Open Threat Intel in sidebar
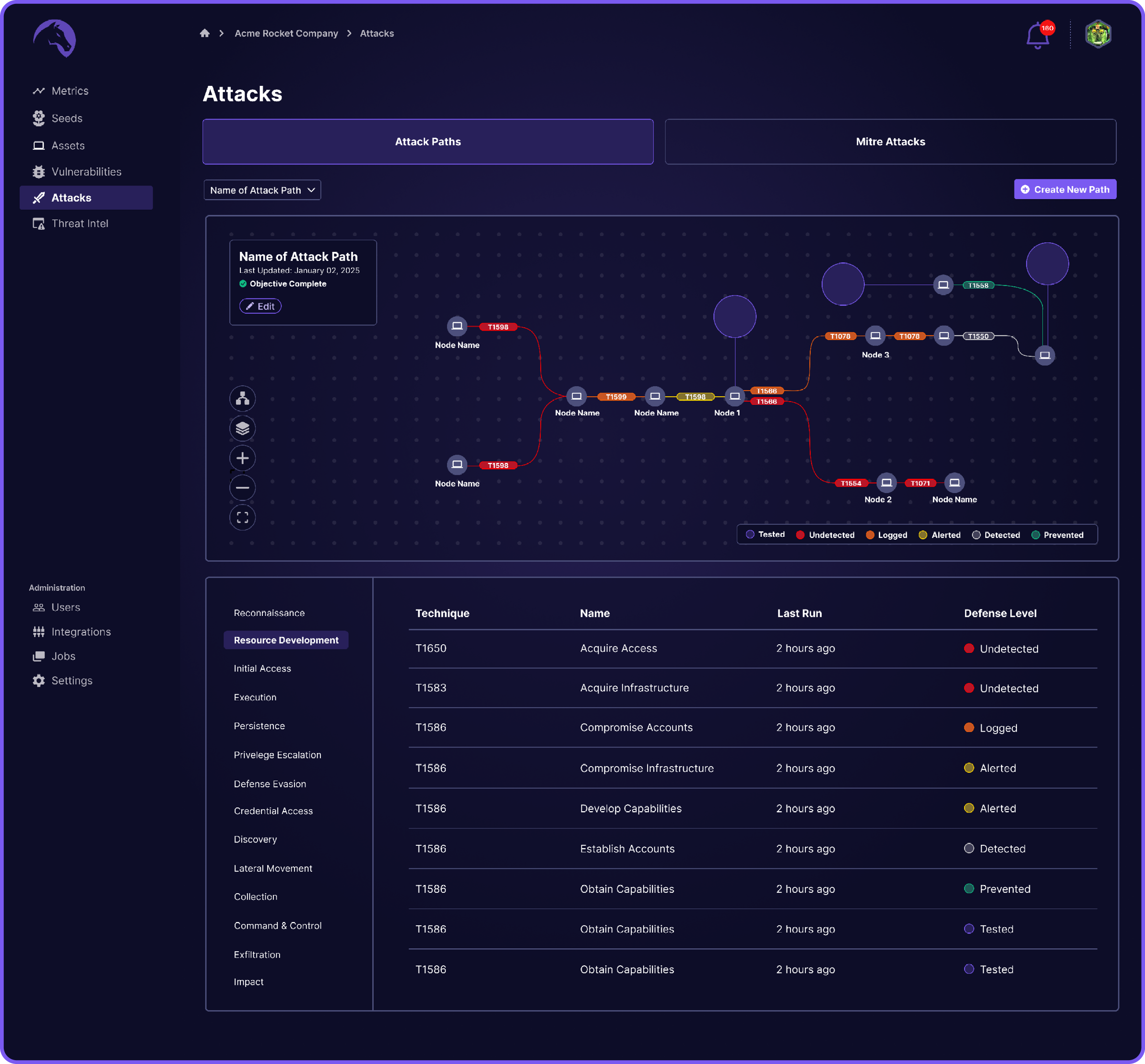The height and width of the screenshot is (1064, 1145). click(x=80, y=224)
